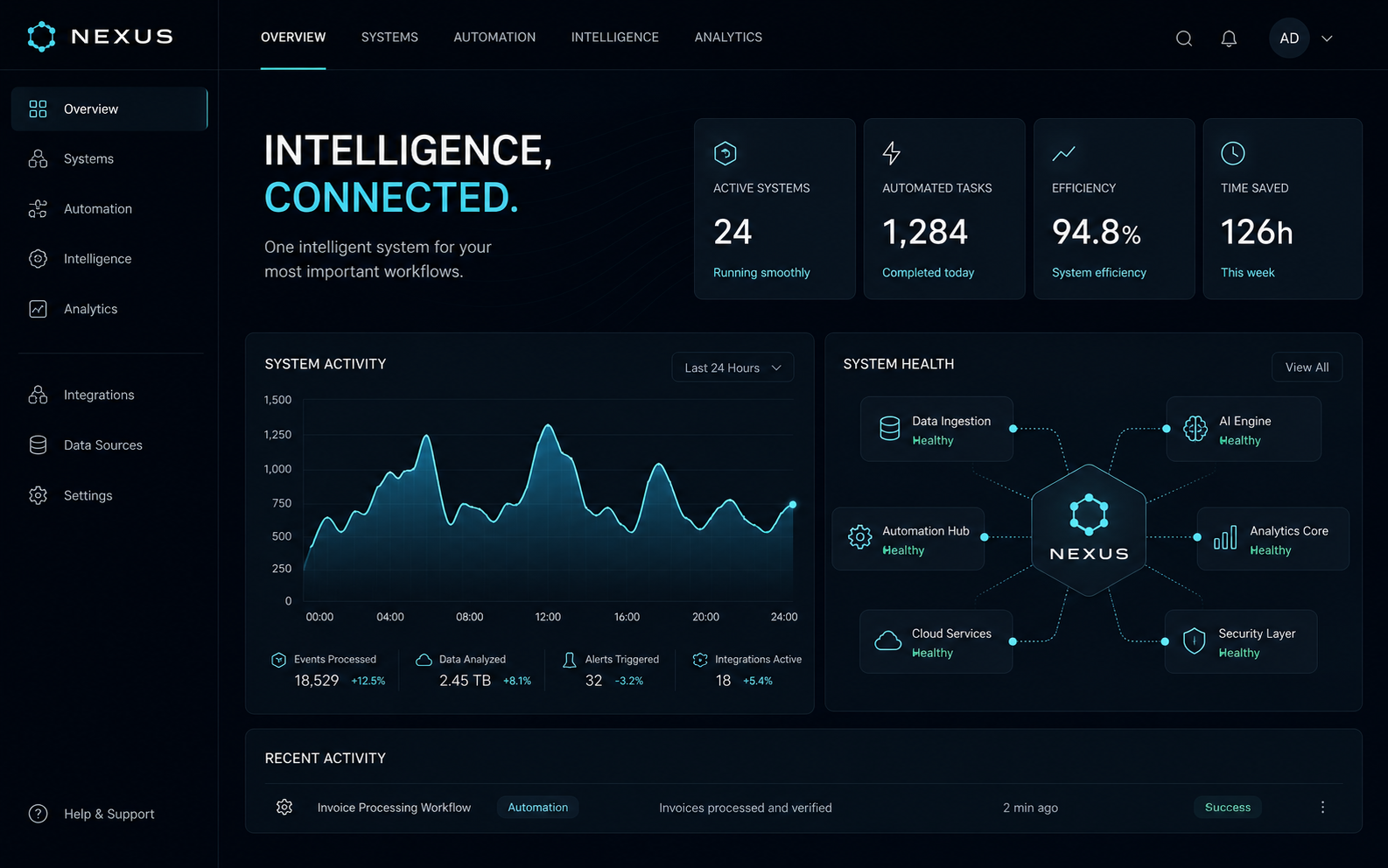This screenshot has height=868, width=1388.
Task: Click the Data Ingestion database icon
Action: pos(889,429)
